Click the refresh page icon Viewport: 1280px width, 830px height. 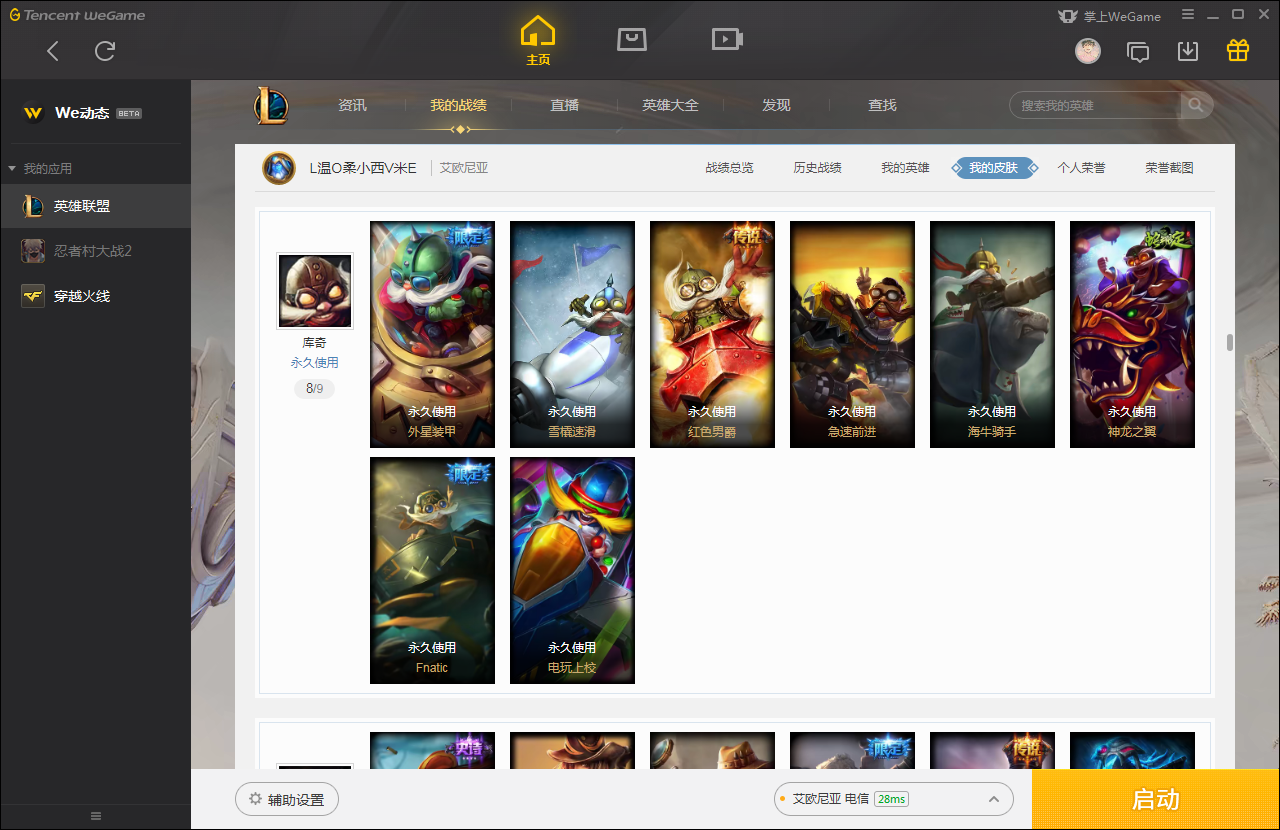click(x=105, y=51)
